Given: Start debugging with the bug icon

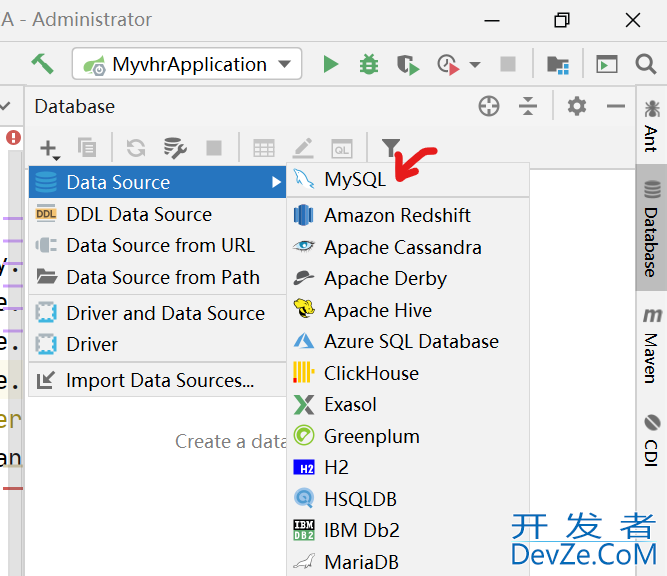Looking at the screenshot, I should (x=369, y=65).
